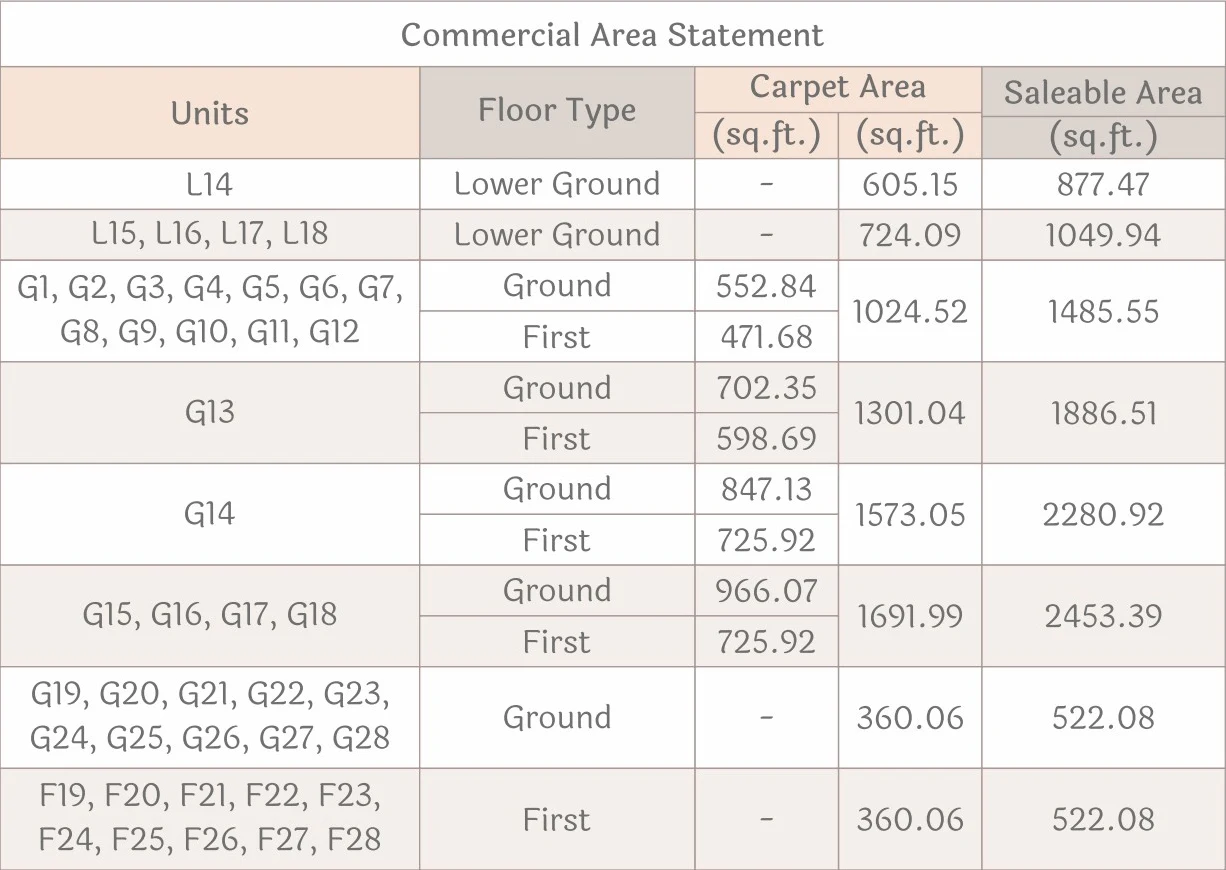Click the G13 unit cell
1226x870 pixels.
coord(210,412)
